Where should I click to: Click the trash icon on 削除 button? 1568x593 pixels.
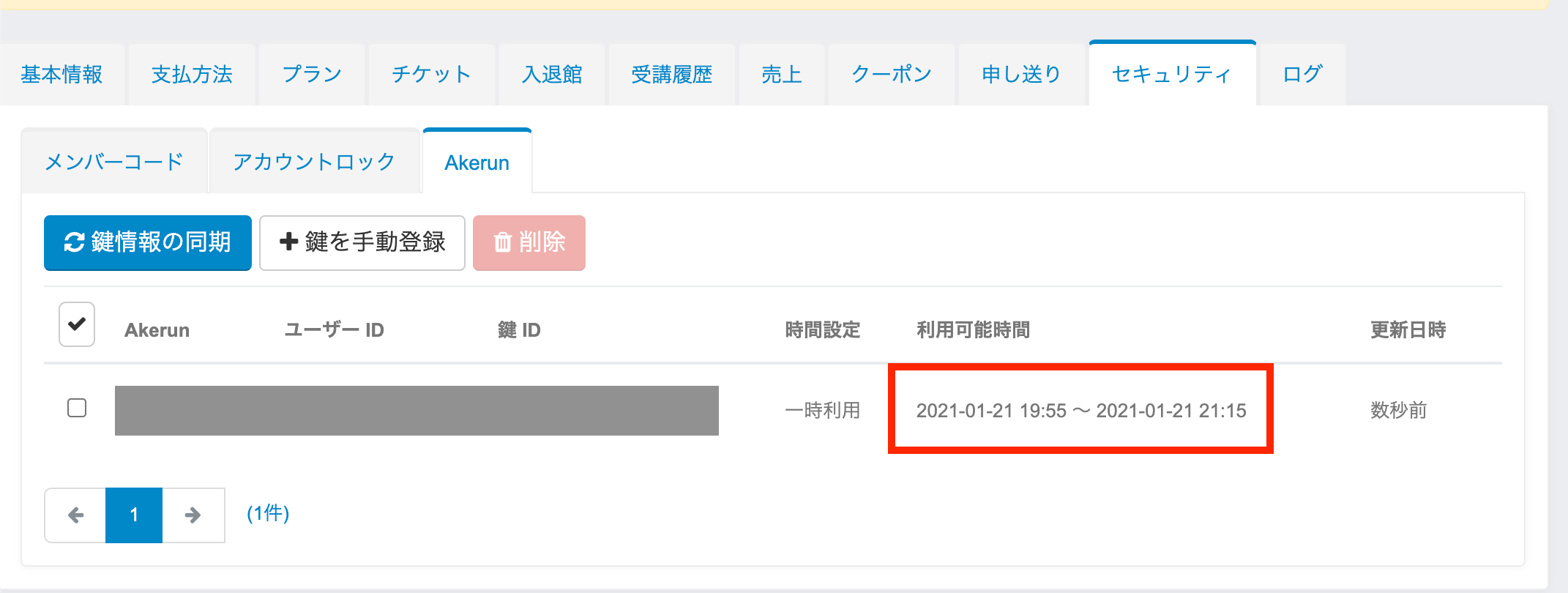click(x=502, y=242)
